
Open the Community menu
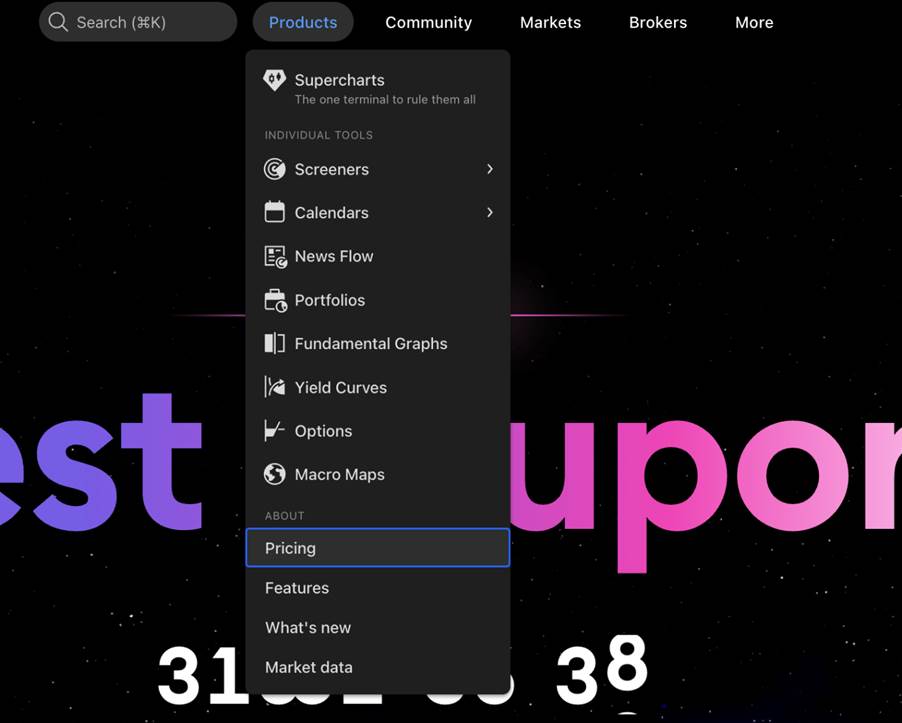pyautogui.click(x=429, y=22)
